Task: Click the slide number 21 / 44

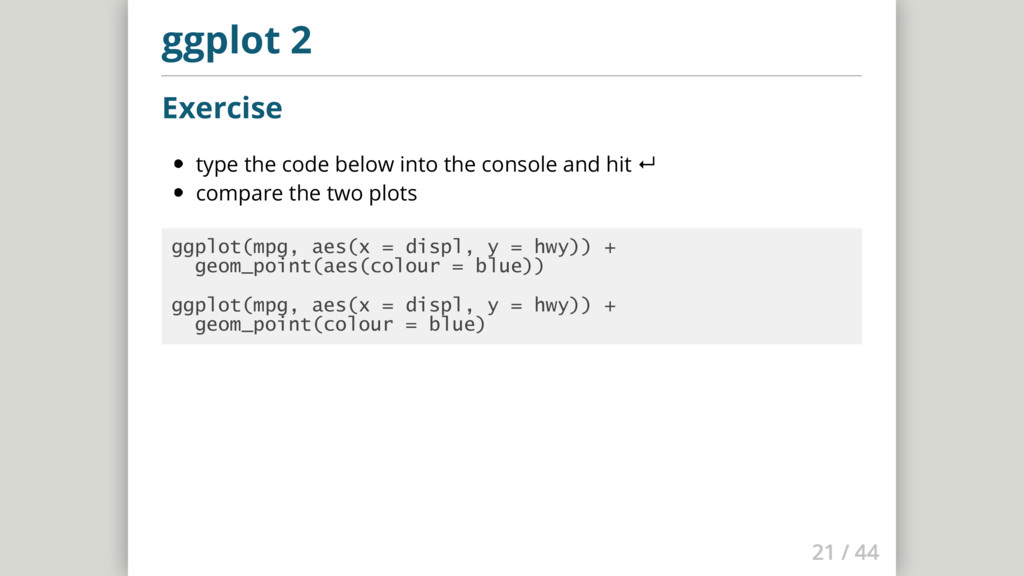Action: (845, 552)
